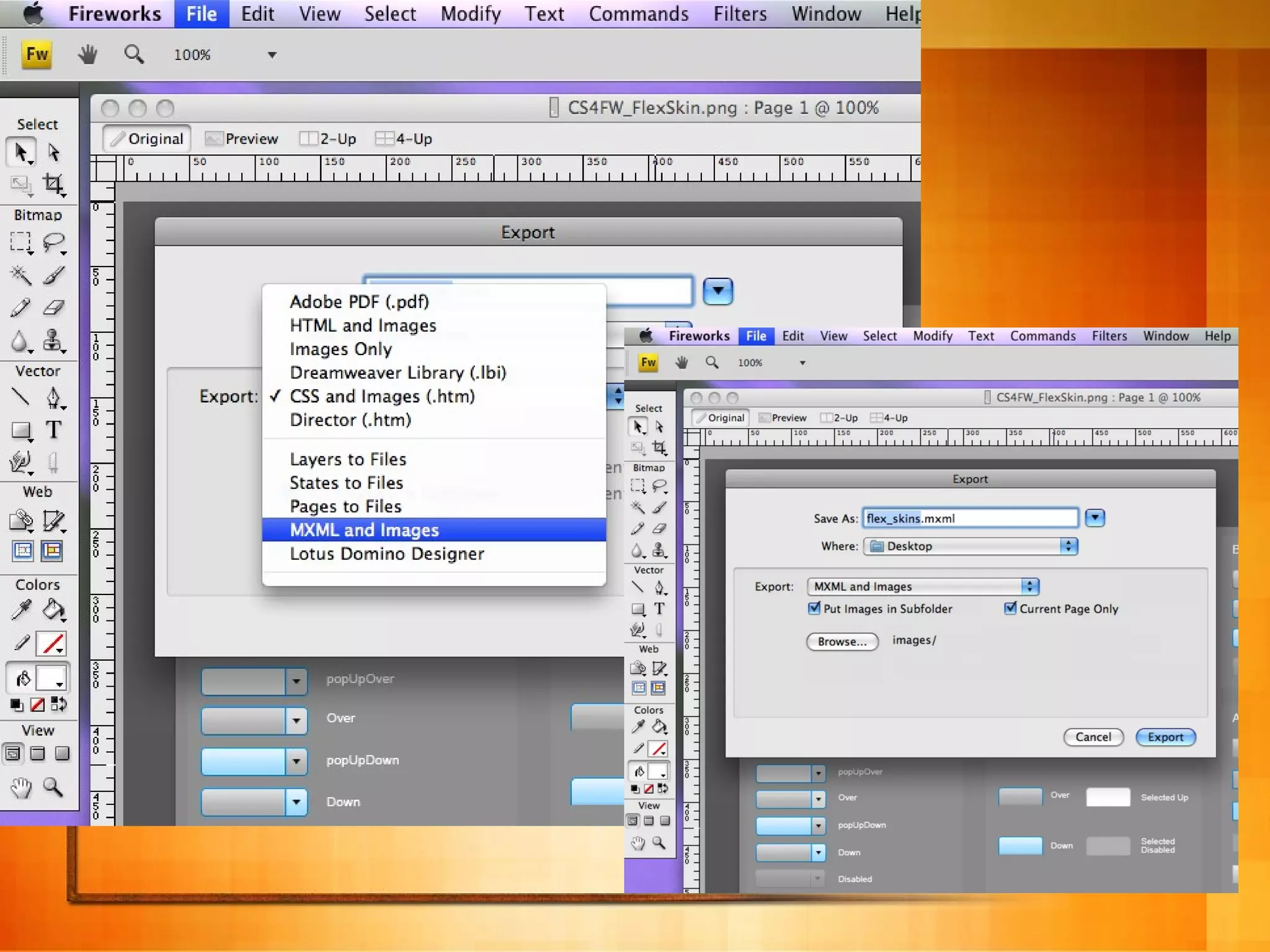Toggle the Current Page Only checkbox
Screen dimensions: 1270x952
click(x=1010, y=608)
